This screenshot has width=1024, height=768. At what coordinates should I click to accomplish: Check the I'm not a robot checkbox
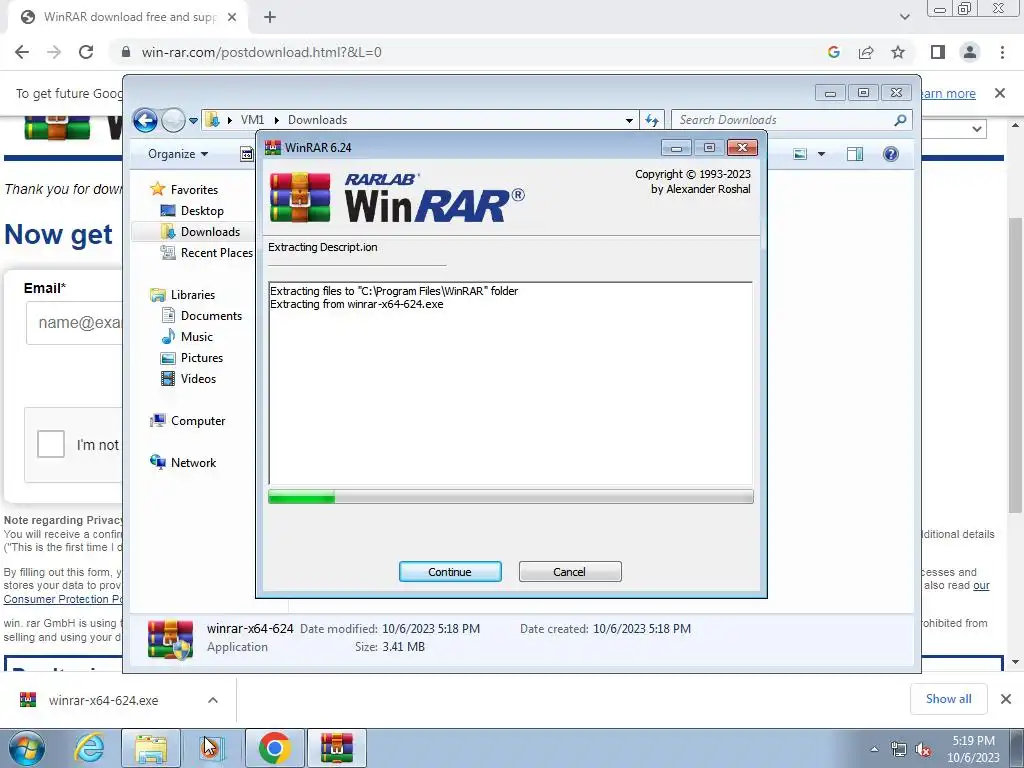click(x=51, y=444)
